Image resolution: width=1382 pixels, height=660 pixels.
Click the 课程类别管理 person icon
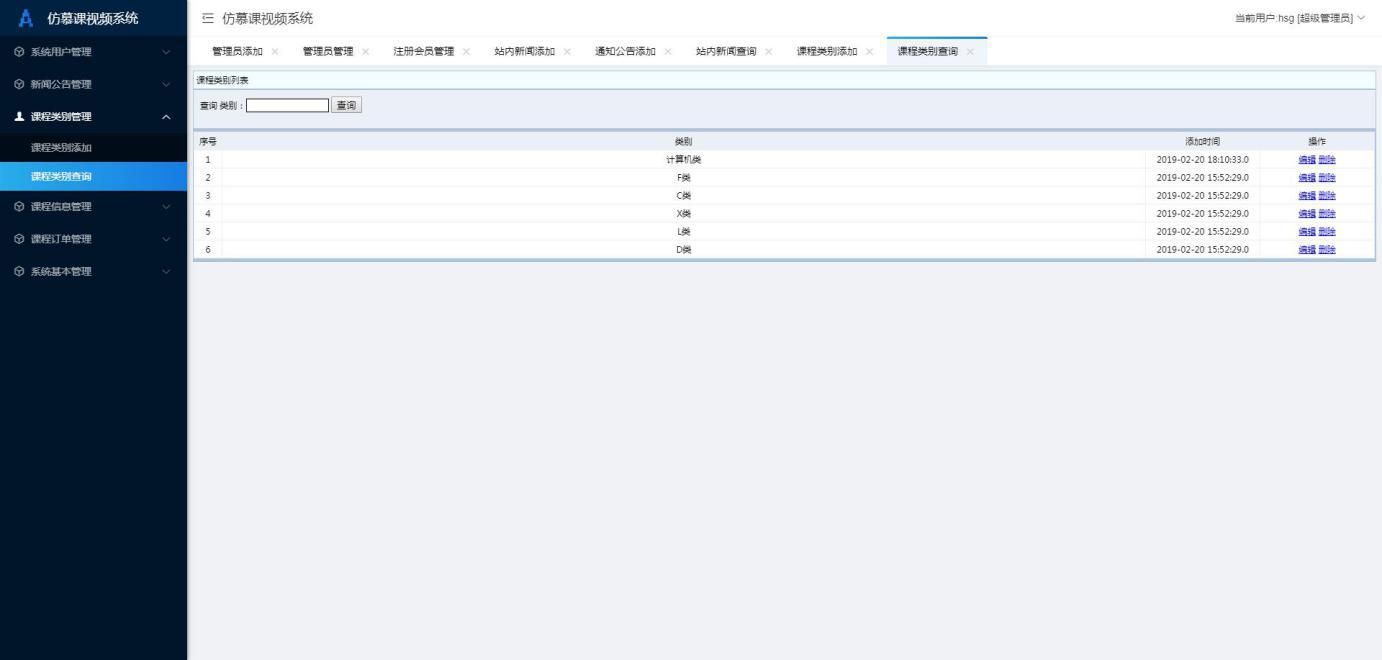(19, 117)
